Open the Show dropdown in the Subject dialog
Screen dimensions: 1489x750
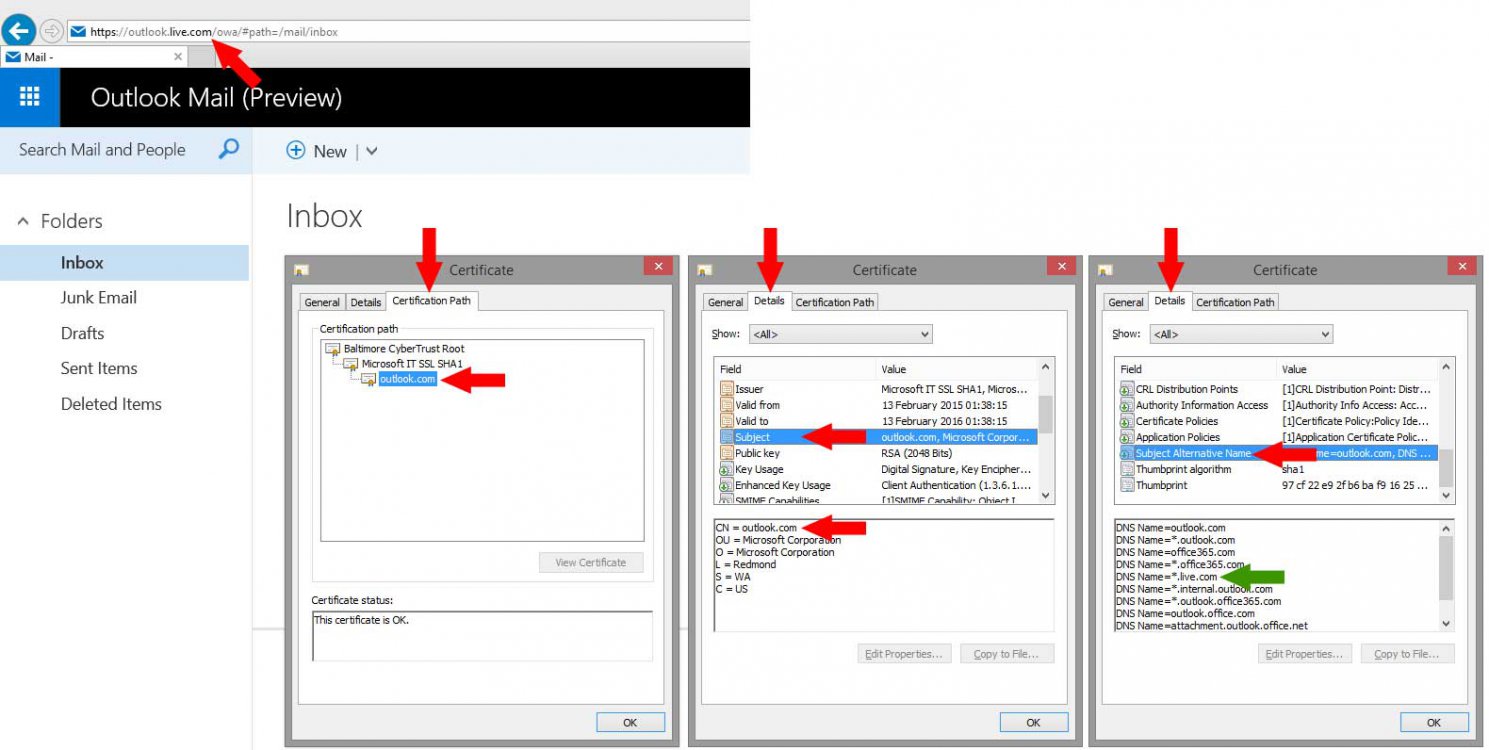click(x=840, y=334)
